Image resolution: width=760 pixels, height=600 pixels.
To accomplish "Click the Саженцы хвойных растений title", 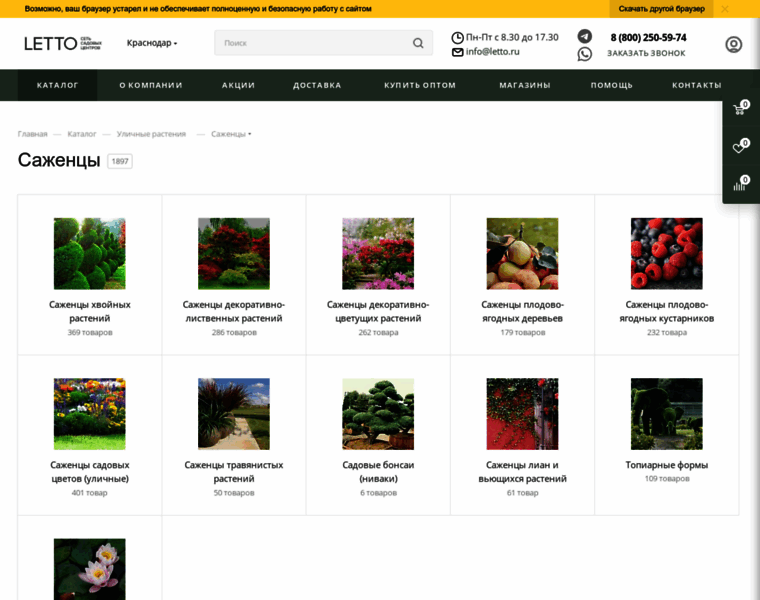I will click(x=90, y=312).
